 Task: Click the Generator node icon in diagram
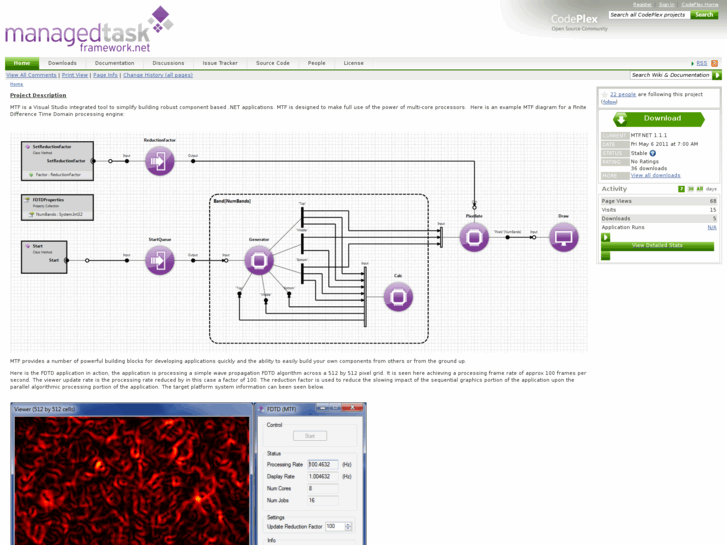pyautogui.click(x=259, y=260)
